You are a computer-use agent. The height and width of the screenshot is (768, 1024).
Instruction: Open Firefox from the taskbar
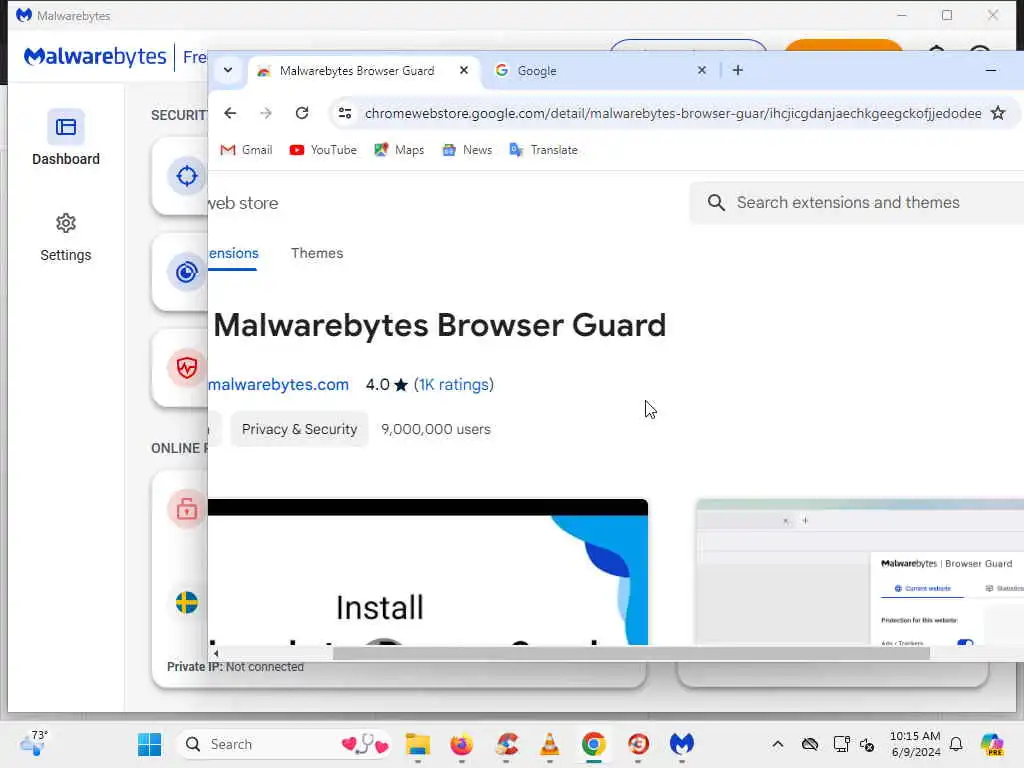pyautogui.click(x=462, y=744)
